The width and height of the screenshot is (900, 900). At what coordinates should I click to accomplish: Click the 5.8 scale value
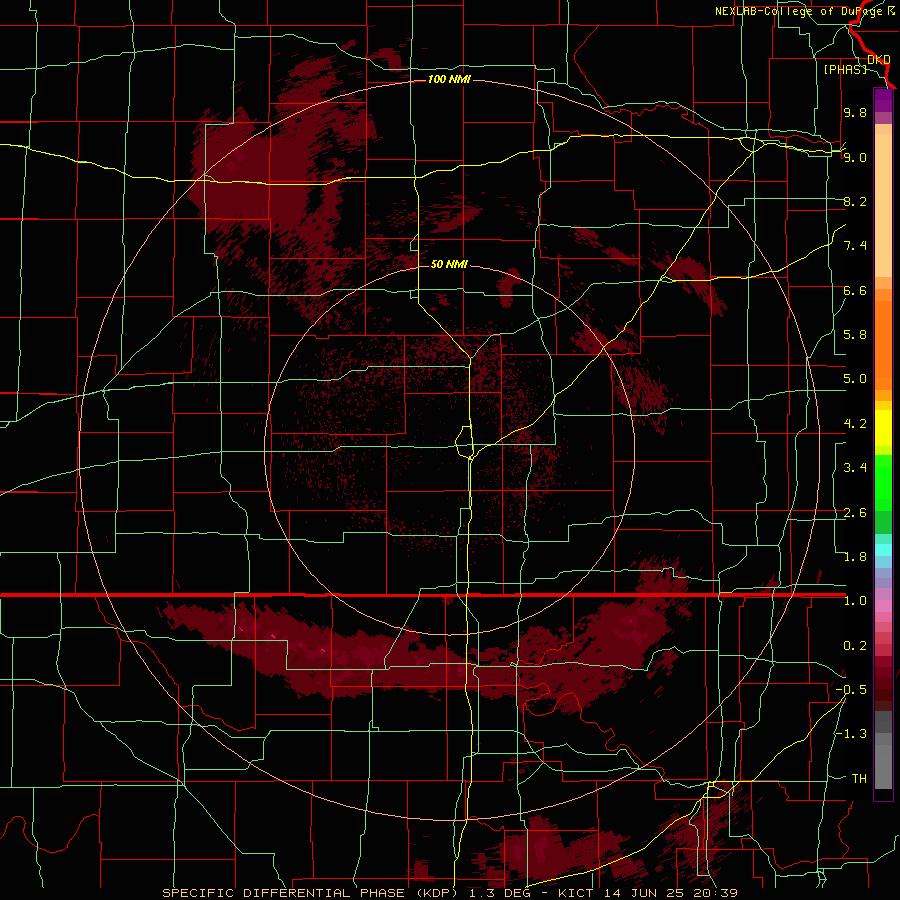855,335
